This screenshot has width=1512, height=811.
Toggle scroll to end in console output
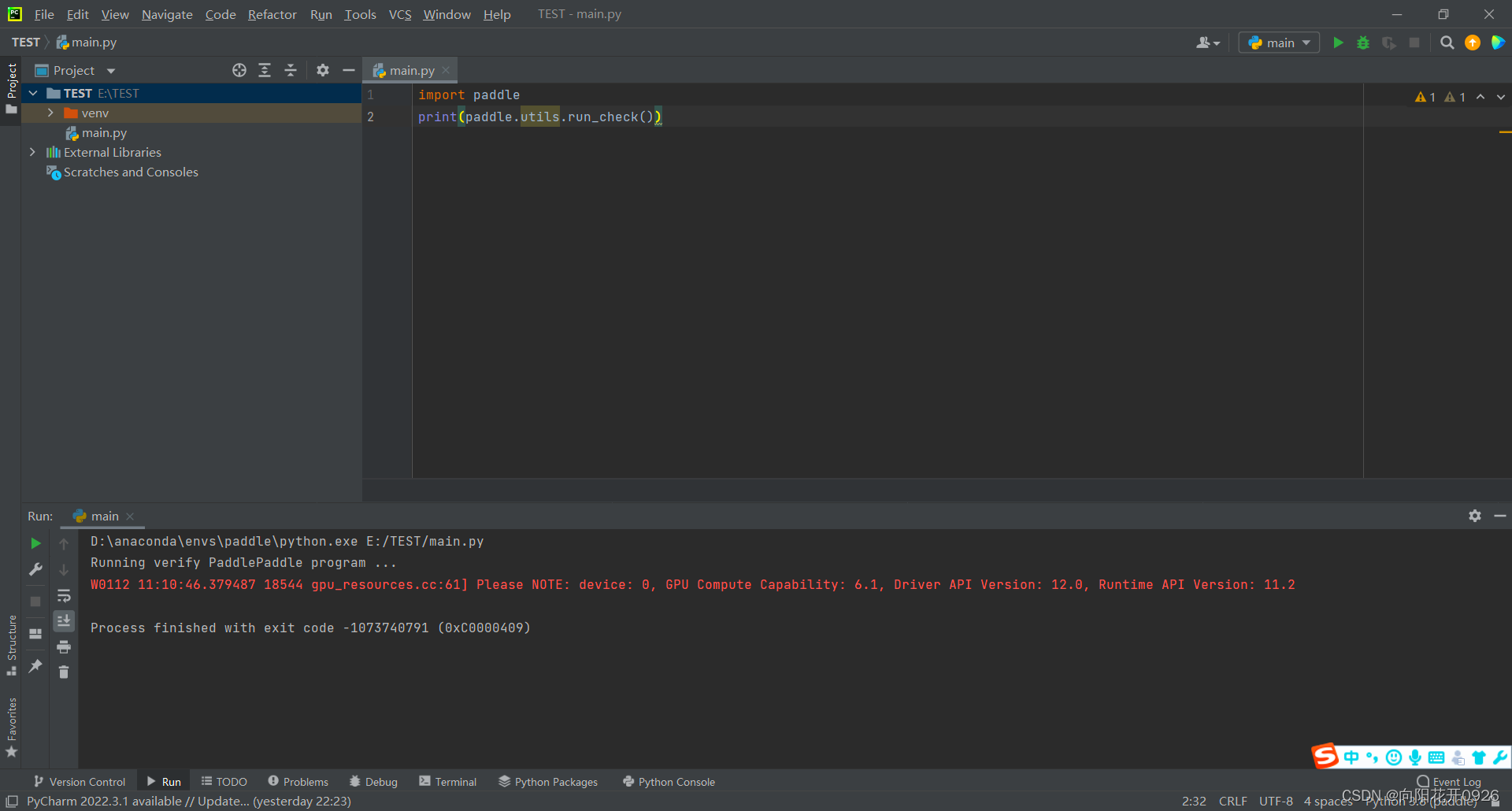(64, 621)
